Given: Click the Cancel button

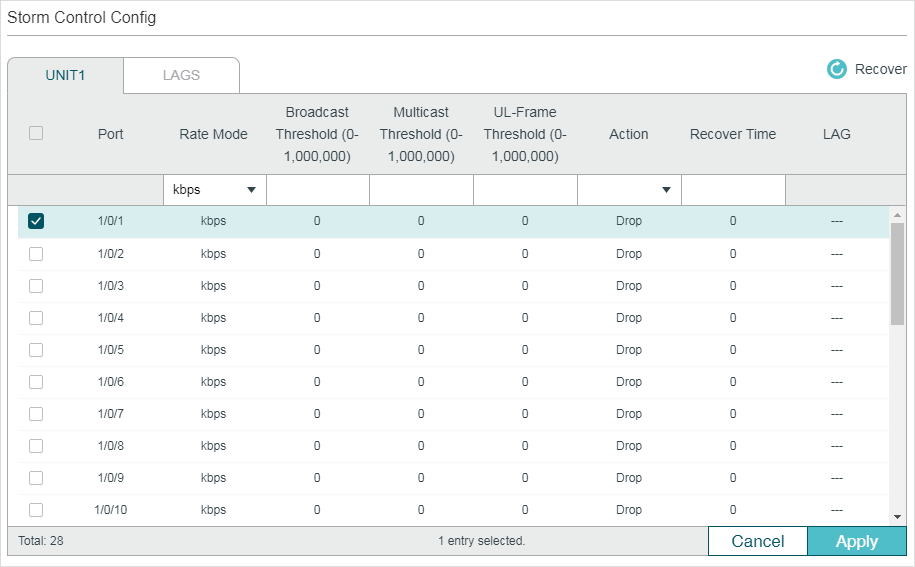Looking at the screenshot, I should [757, 541].
